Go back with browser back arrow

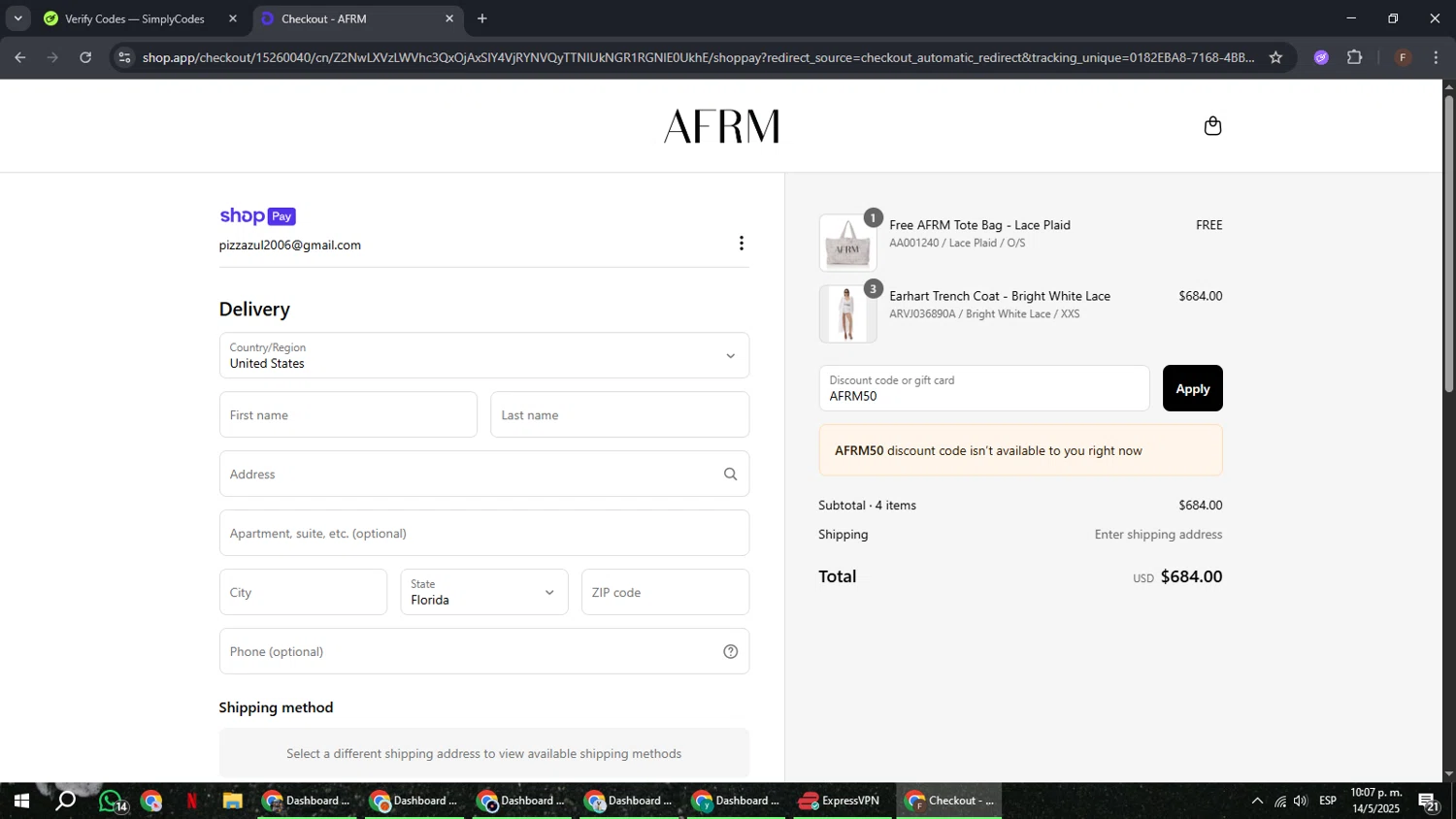(x=20, y=57)
